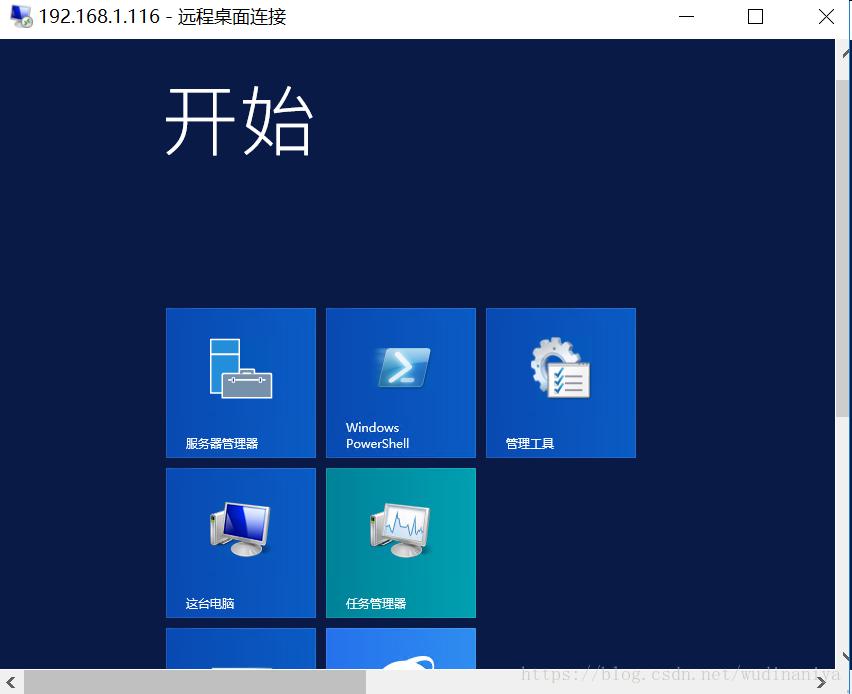Image resolution: width=852 pixels, height=694 pixels.
Task: Maximize the remote desktop connection window
Action: (x=755, y=17)
